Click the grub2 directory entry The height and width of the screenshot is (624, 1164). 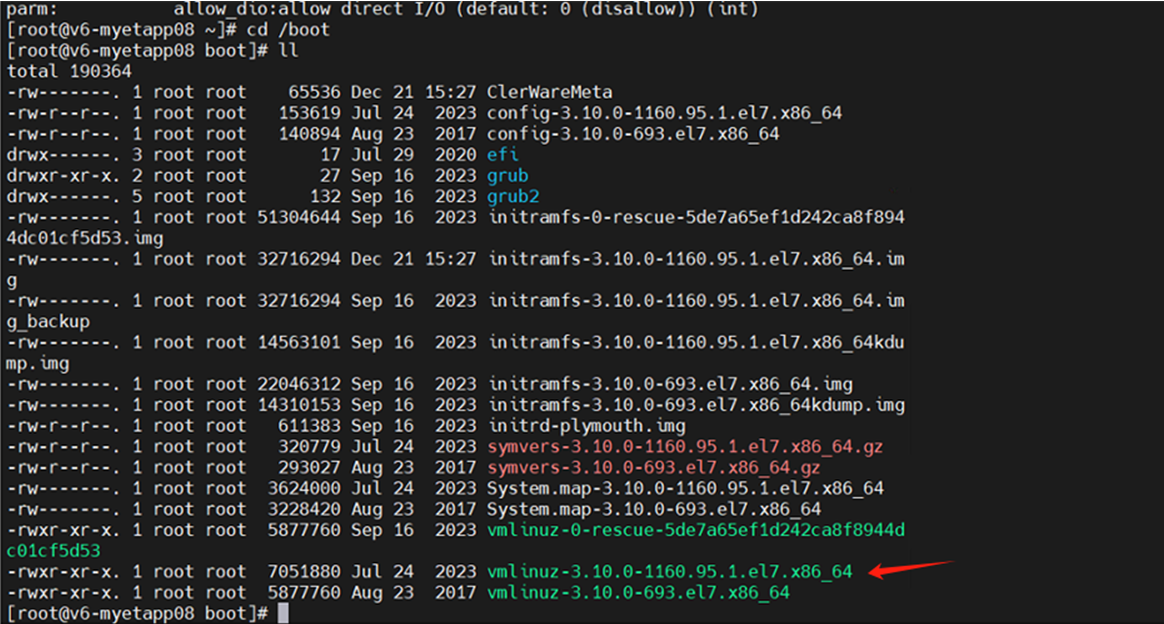click(513, 197)
